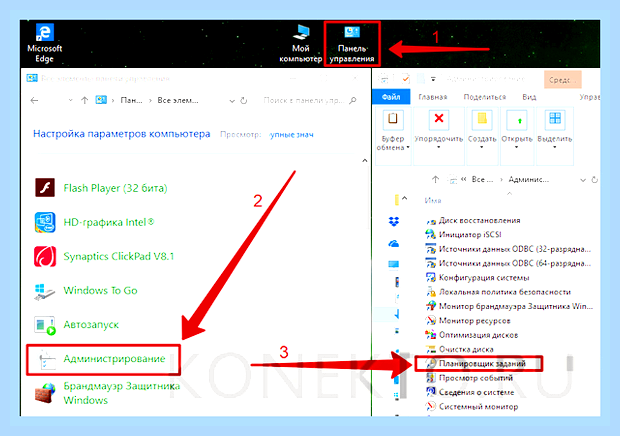Open the Панель управления desktop icon
The image size is (620, 436).
(x=352, y=43)
